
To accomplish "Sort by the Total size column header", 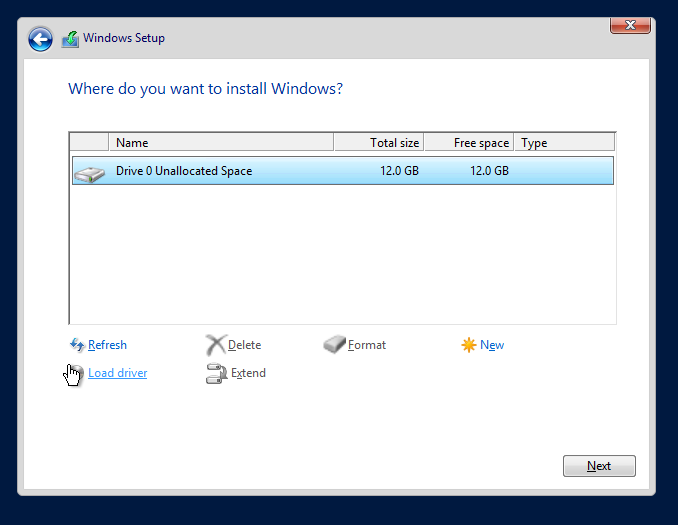I will pyautogui.click(x=378, y=143).
